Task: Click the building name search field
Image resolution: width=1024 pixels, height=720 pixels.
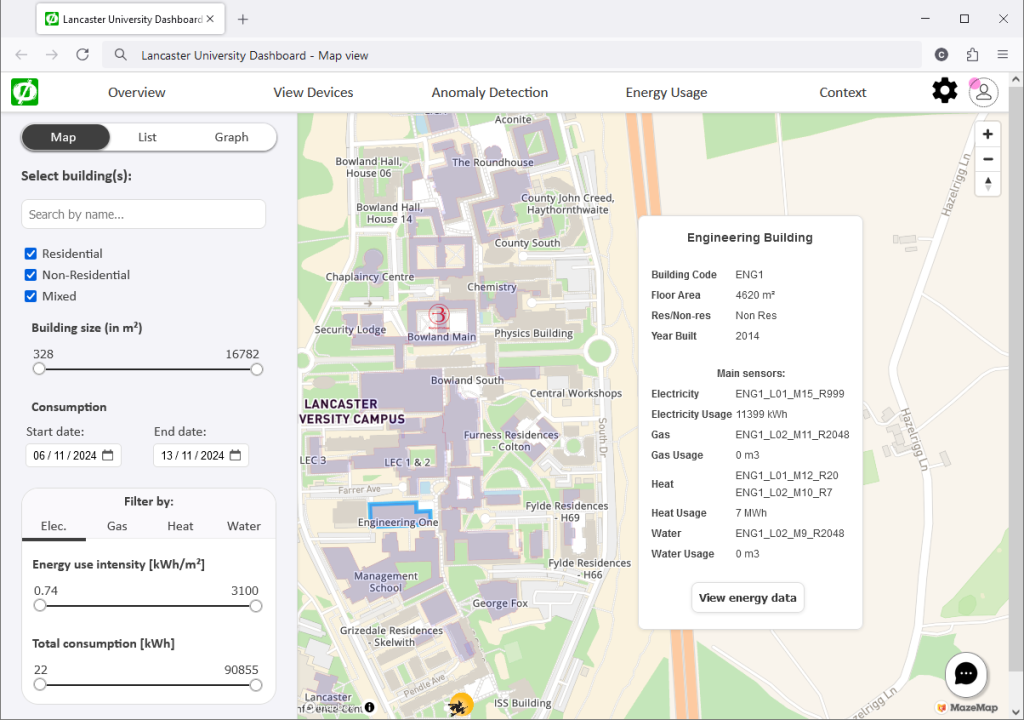Action: (143, 213)
